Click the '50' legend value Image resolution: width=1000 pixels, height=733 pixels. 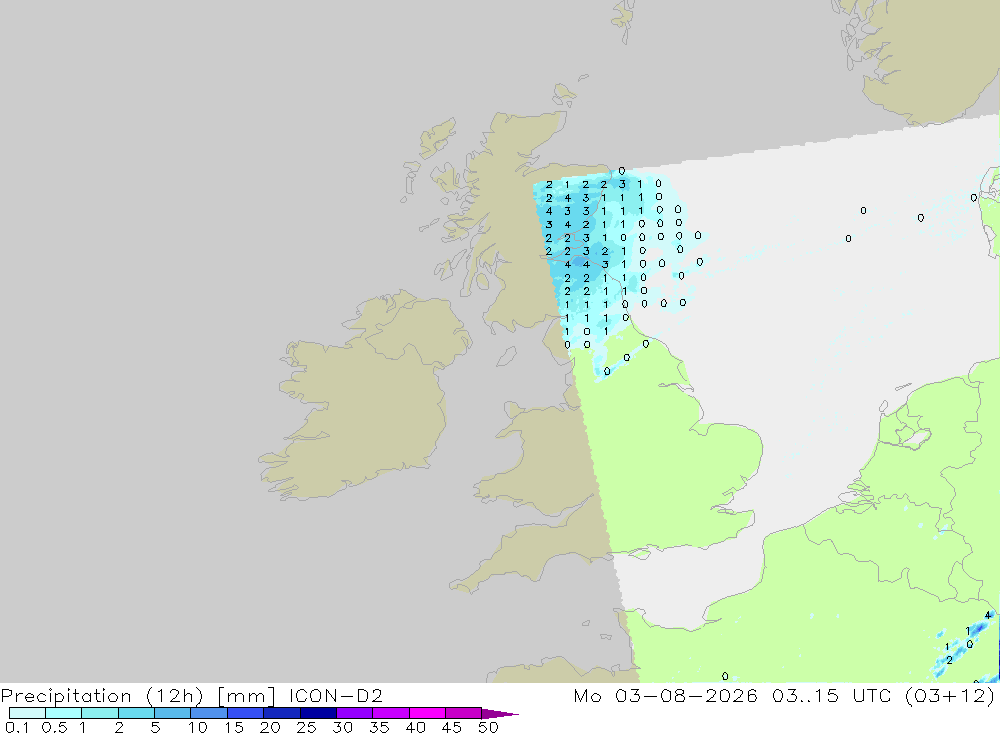point(489,727)
